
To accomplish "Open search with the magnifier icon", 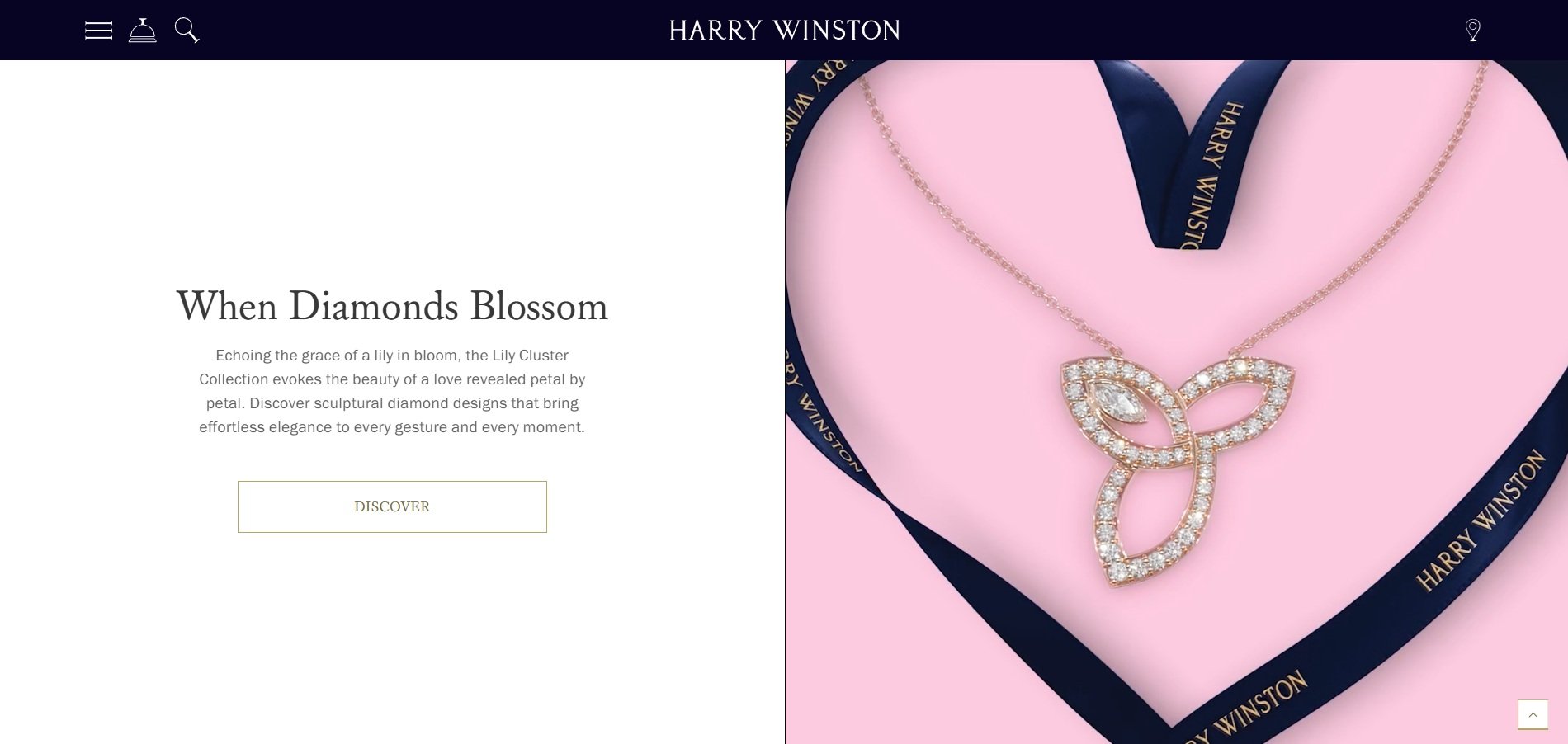I will (187, 31).
